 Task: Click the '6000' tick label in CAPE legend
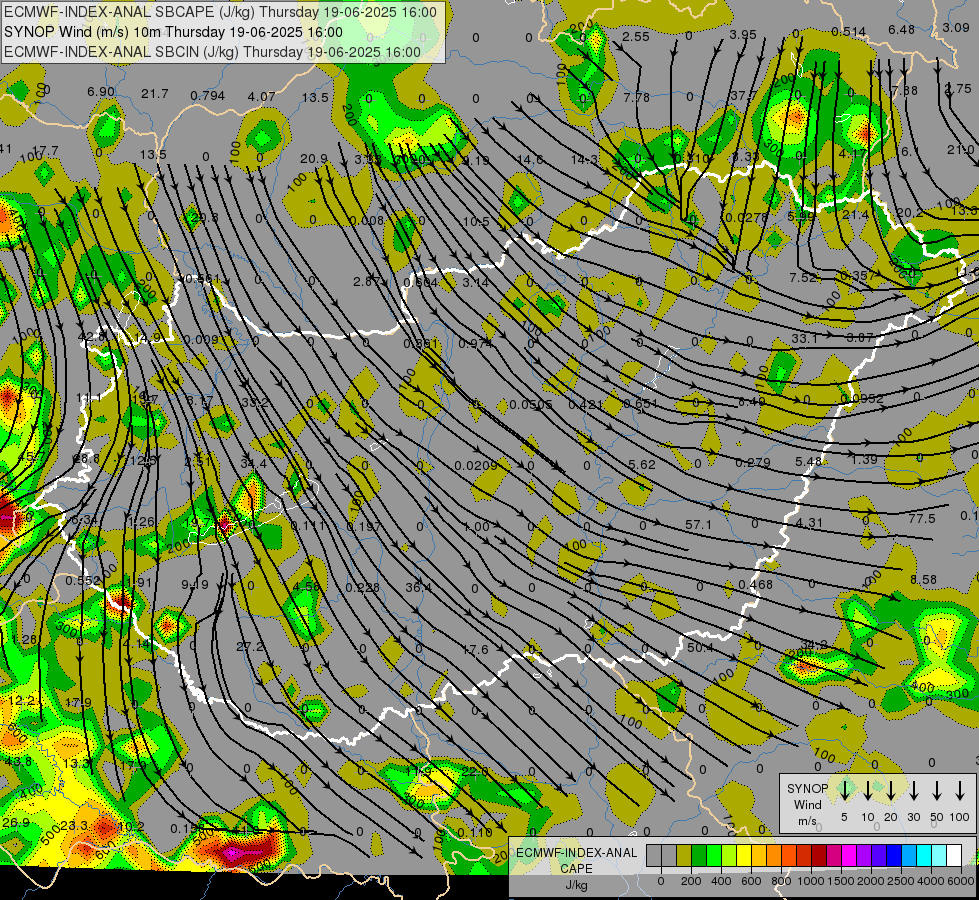coord(961,881)
